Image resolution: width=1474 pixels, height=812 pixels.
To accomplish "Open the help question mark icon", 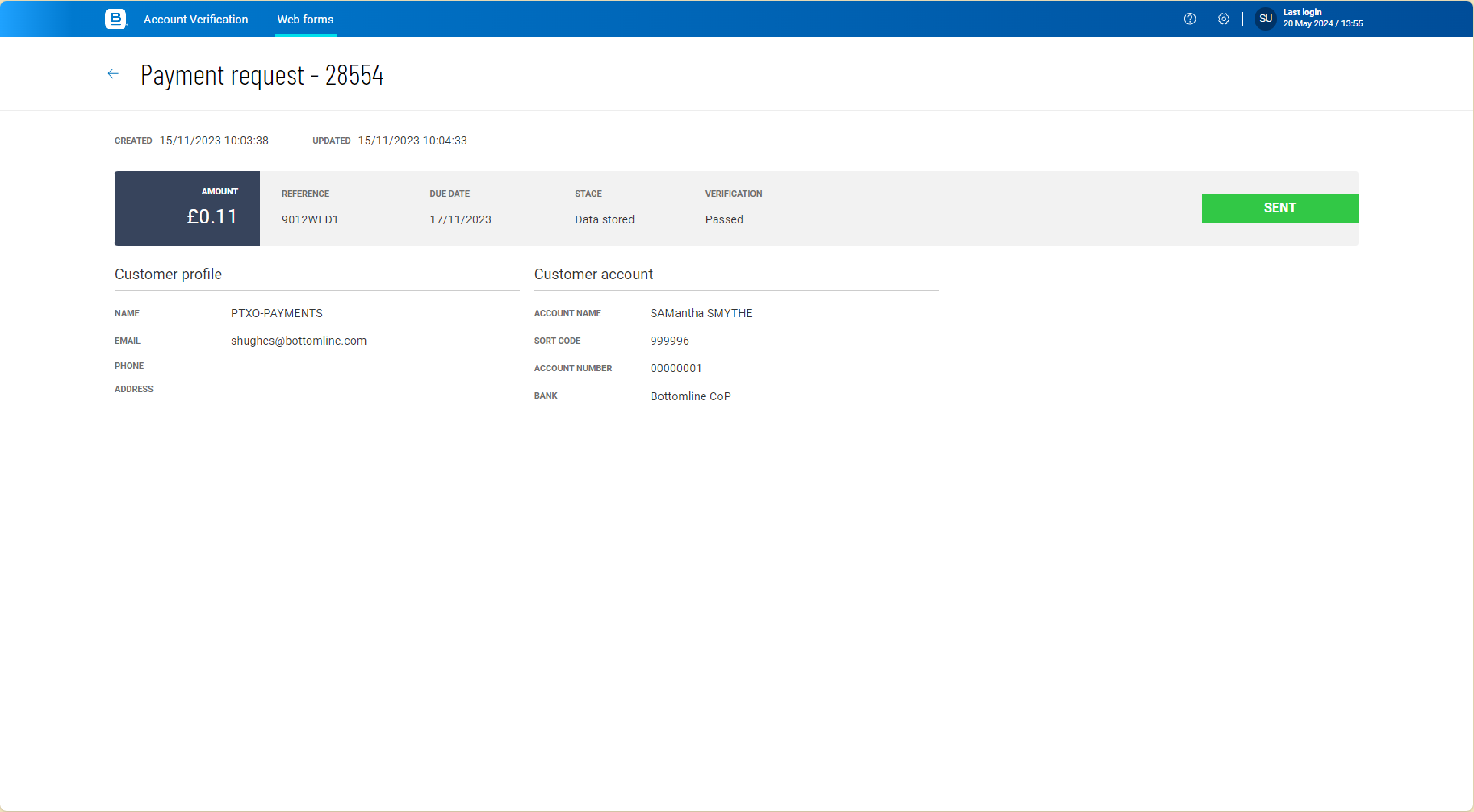I will tap(1189, 19).
